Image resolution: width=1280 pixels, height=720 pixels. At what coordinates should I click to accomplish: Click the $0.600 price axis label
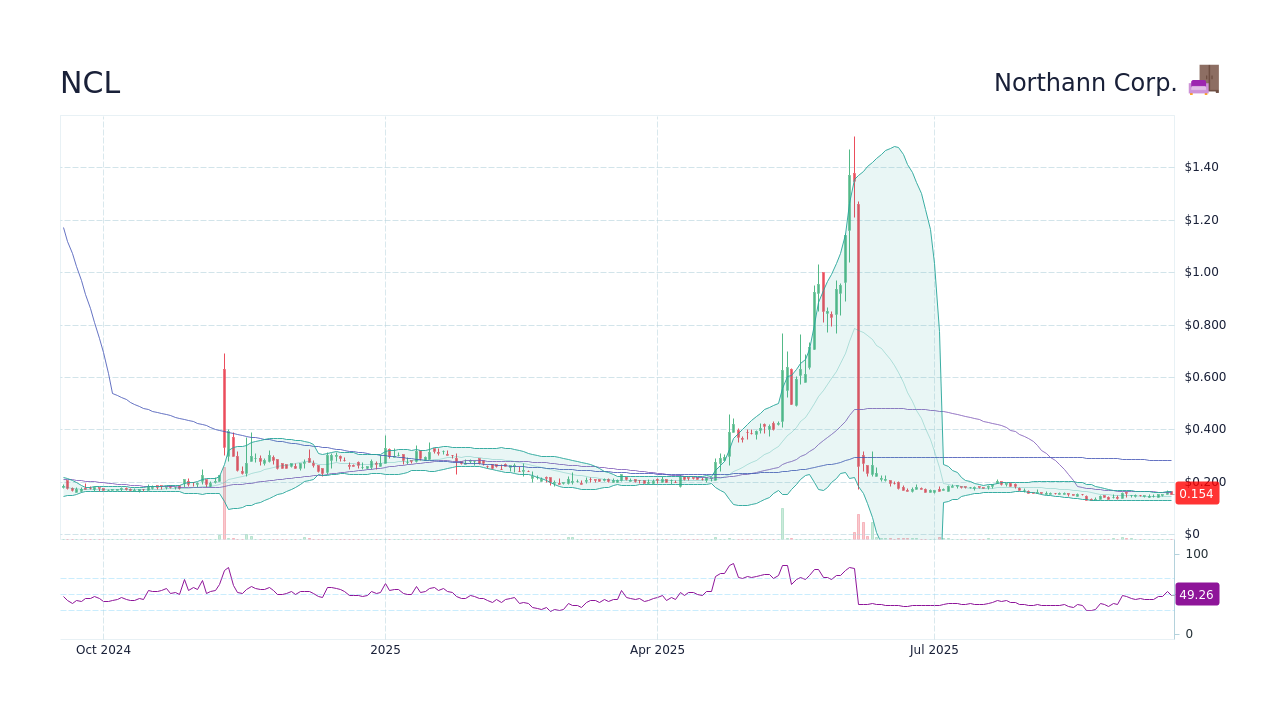(x=1205, y=376)
